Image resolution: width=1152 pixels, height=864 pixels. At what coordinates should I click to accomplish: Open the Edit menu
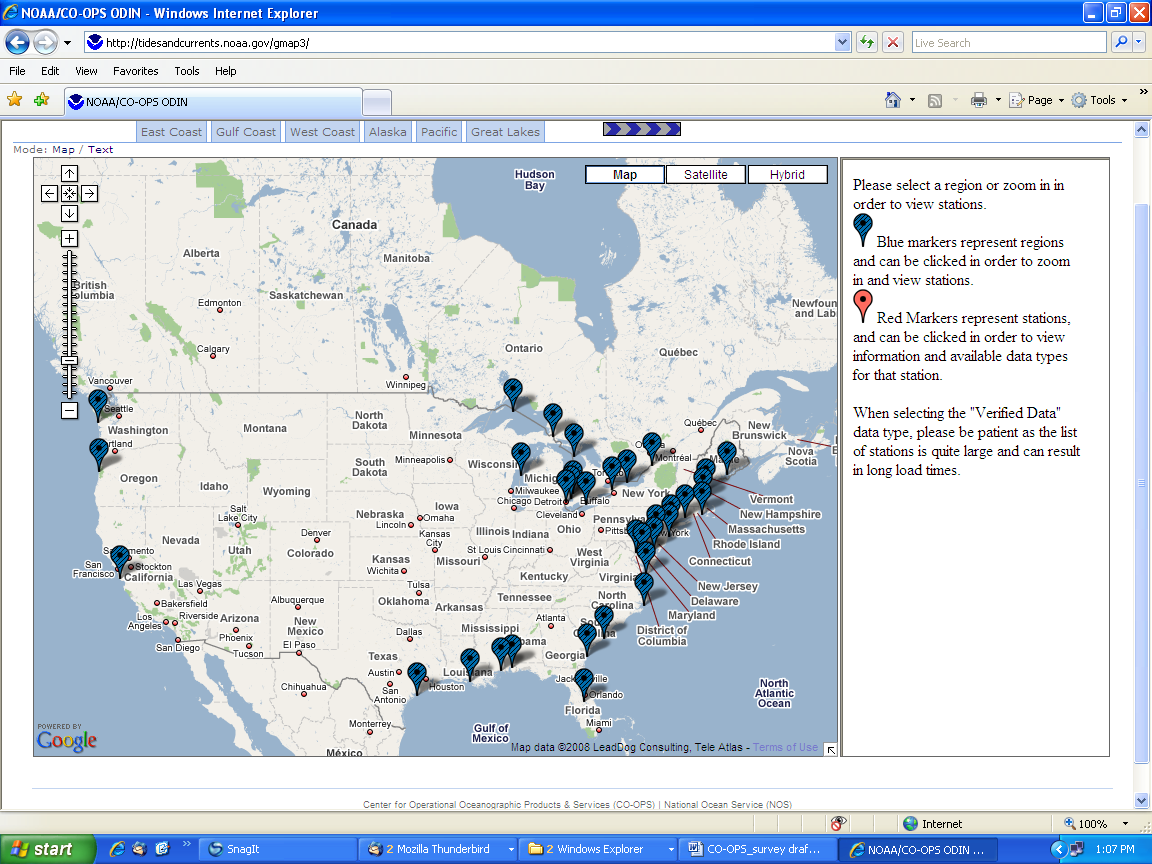pos(50,71)
